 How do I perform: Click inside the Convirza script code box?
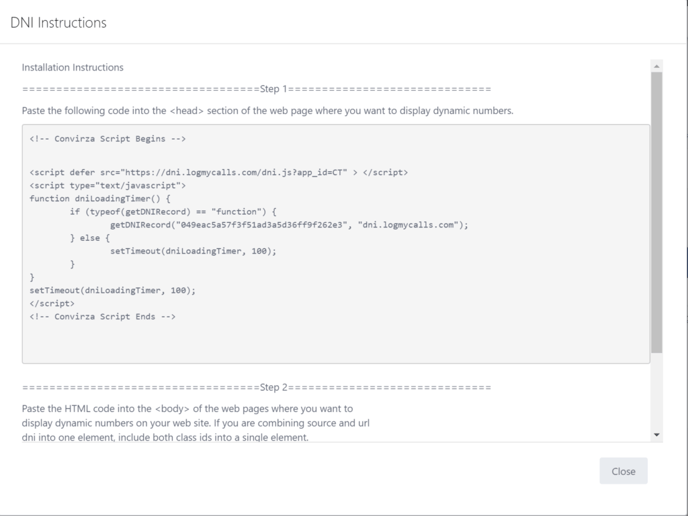coord(336,244)
